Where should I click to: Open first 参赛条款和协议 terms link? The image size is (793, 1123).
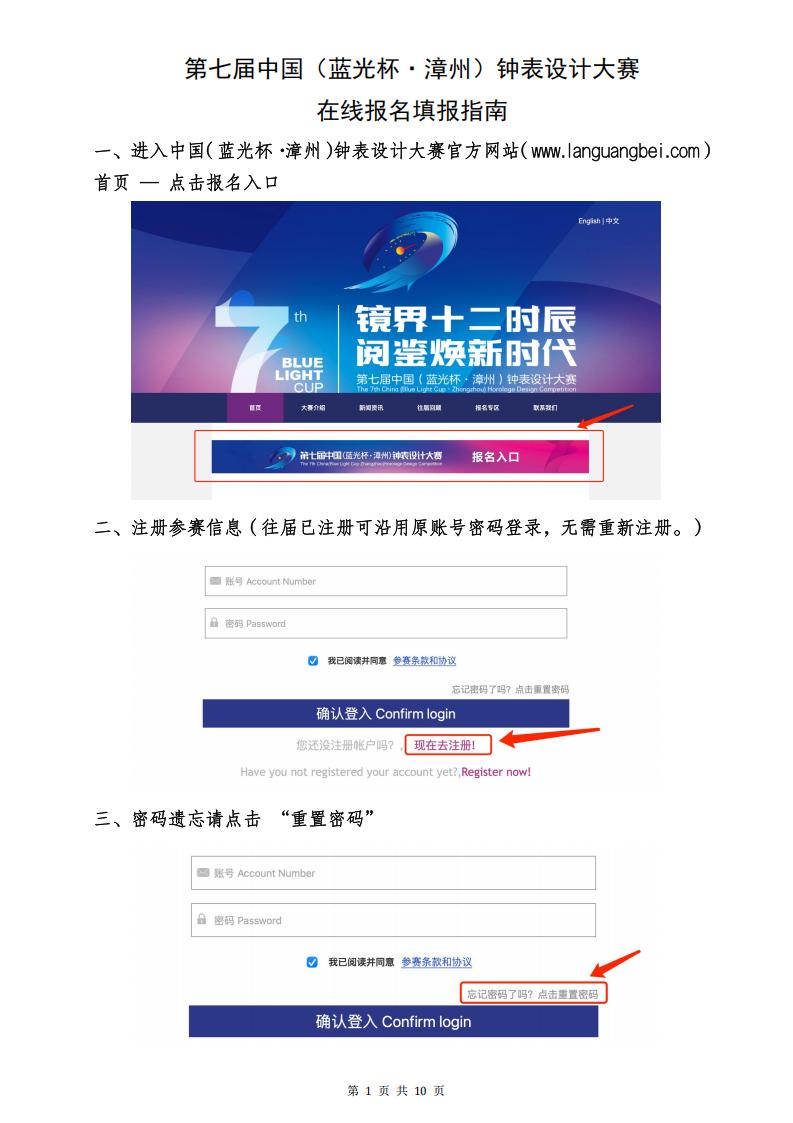click(424, 660)
